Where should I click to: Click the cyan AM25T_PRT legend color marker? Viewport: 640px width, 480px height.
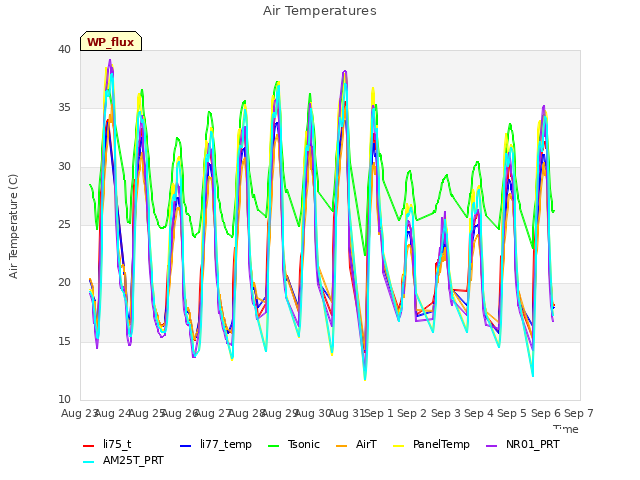[89, 462]
